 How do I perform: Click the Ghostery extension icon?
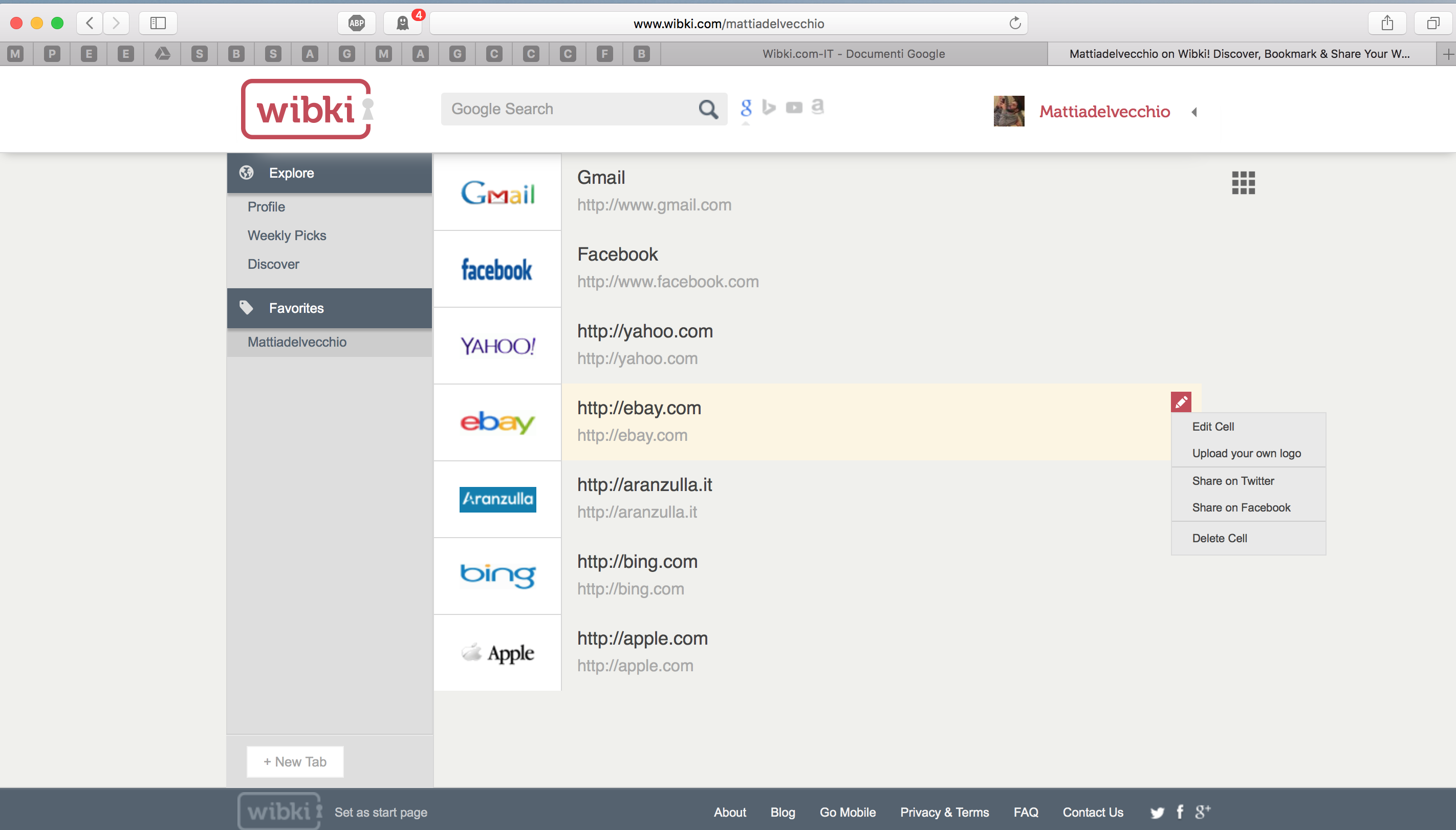click(403, 23)
